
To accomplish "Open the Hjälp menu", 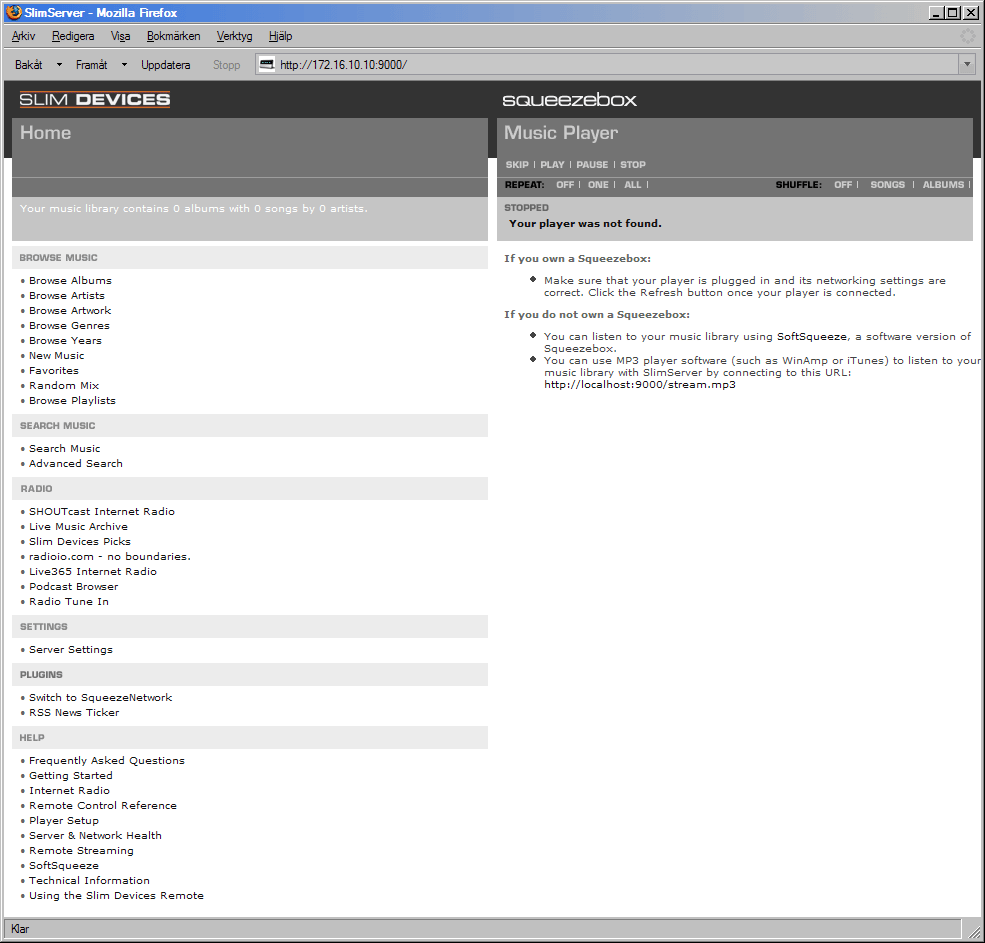I will pos(280,36).
